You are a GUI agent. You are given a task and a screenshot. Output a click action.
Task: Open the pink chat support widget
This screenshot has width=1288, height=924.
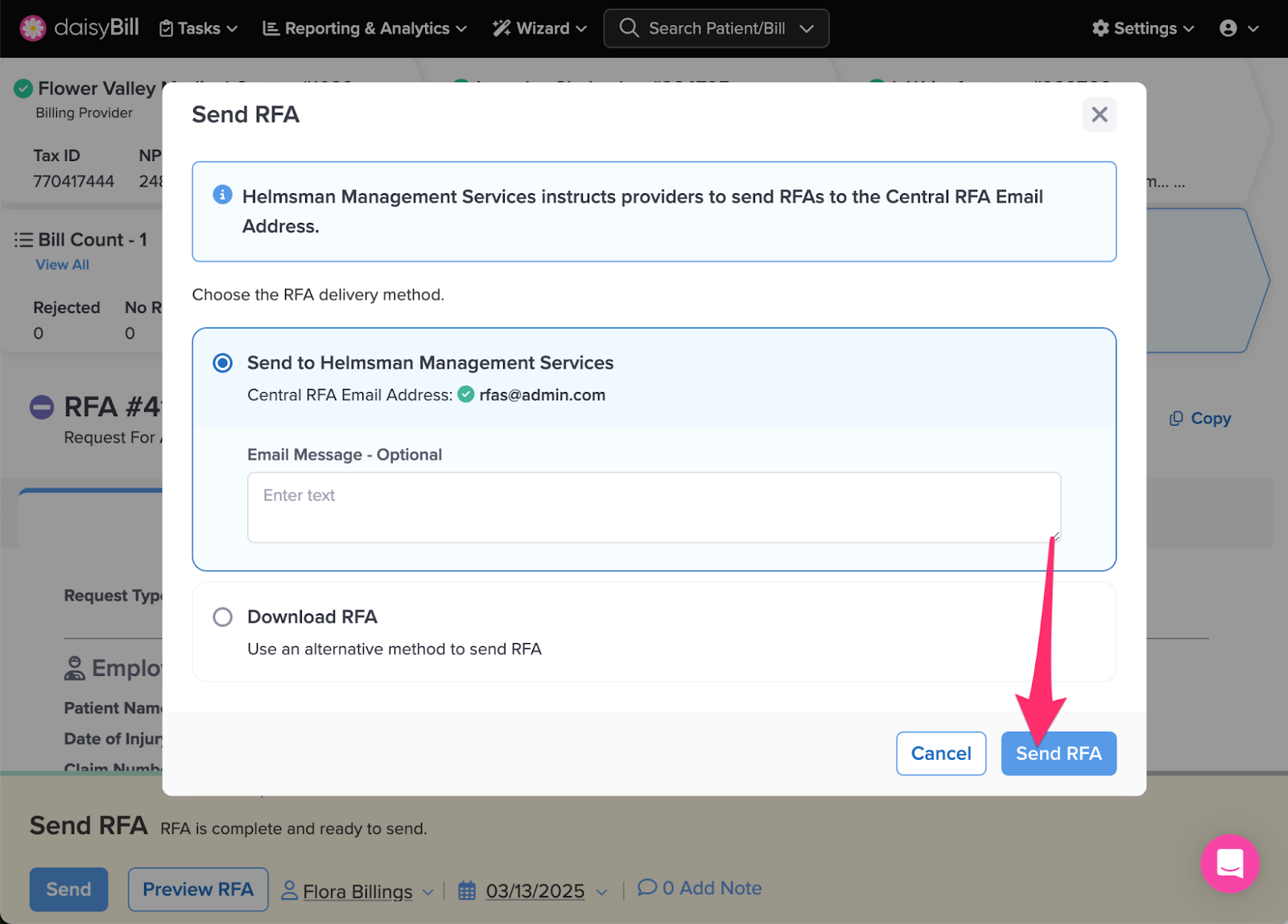coord(1230,864)
